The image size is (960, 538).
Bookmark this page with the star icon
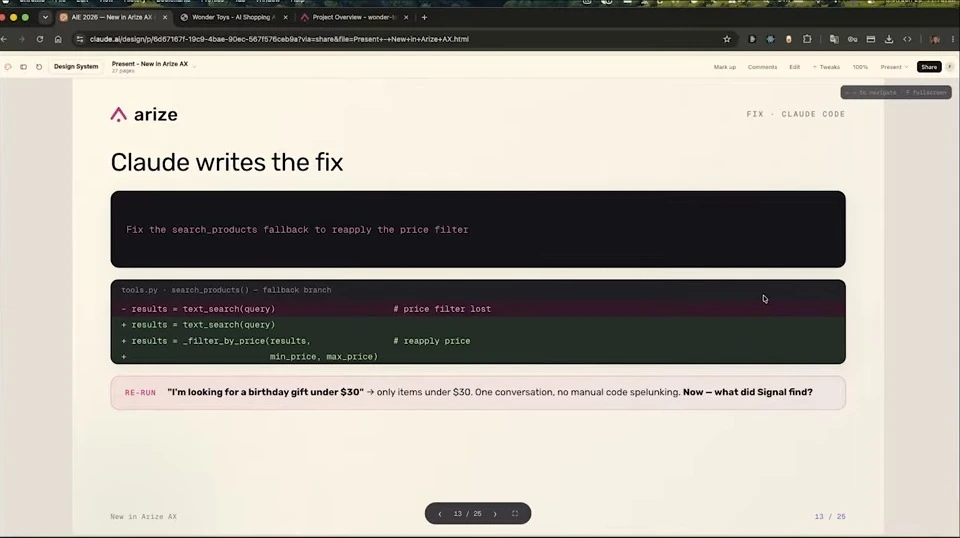[x=727, y=39]
